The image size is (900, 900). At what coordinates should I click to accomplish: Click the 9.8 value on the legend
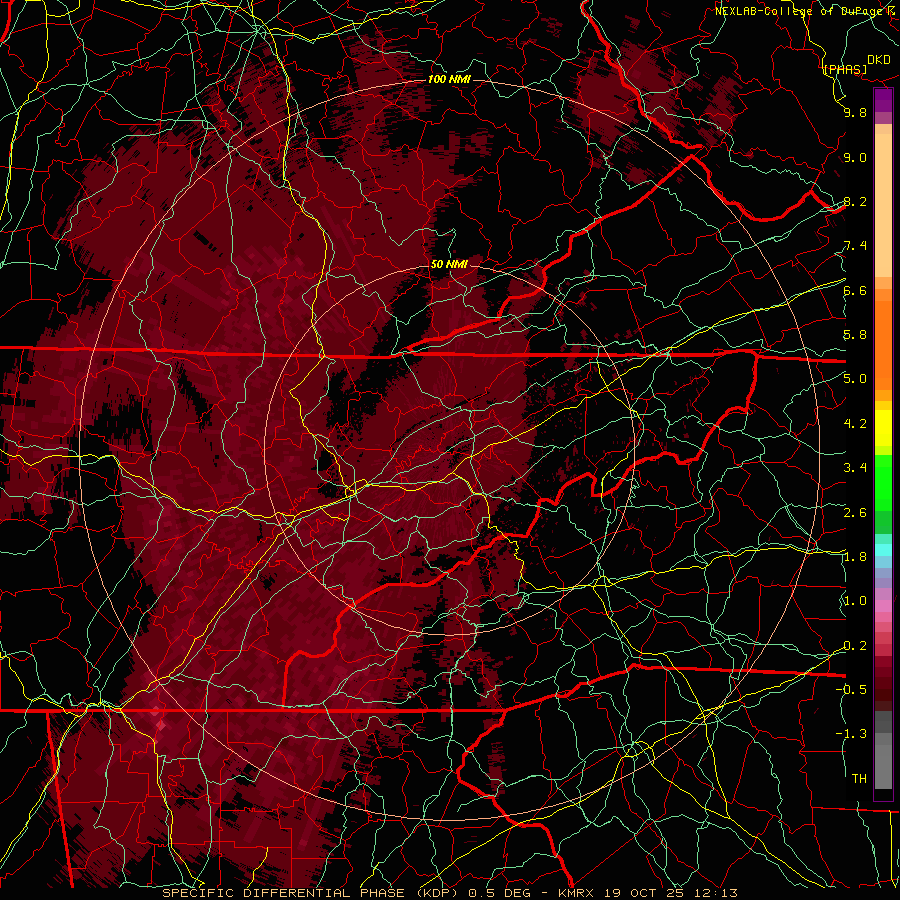[855, 112]
